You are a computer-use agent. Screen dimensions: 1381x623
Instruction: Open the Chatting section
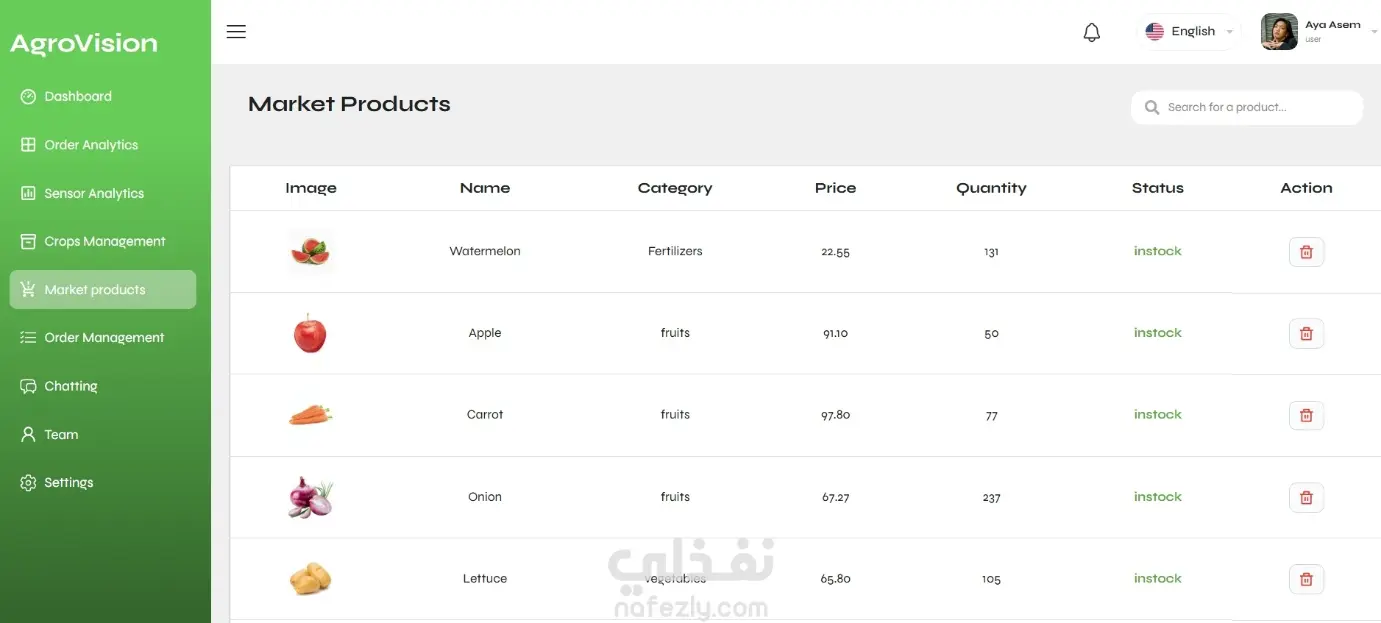point(71,386)
